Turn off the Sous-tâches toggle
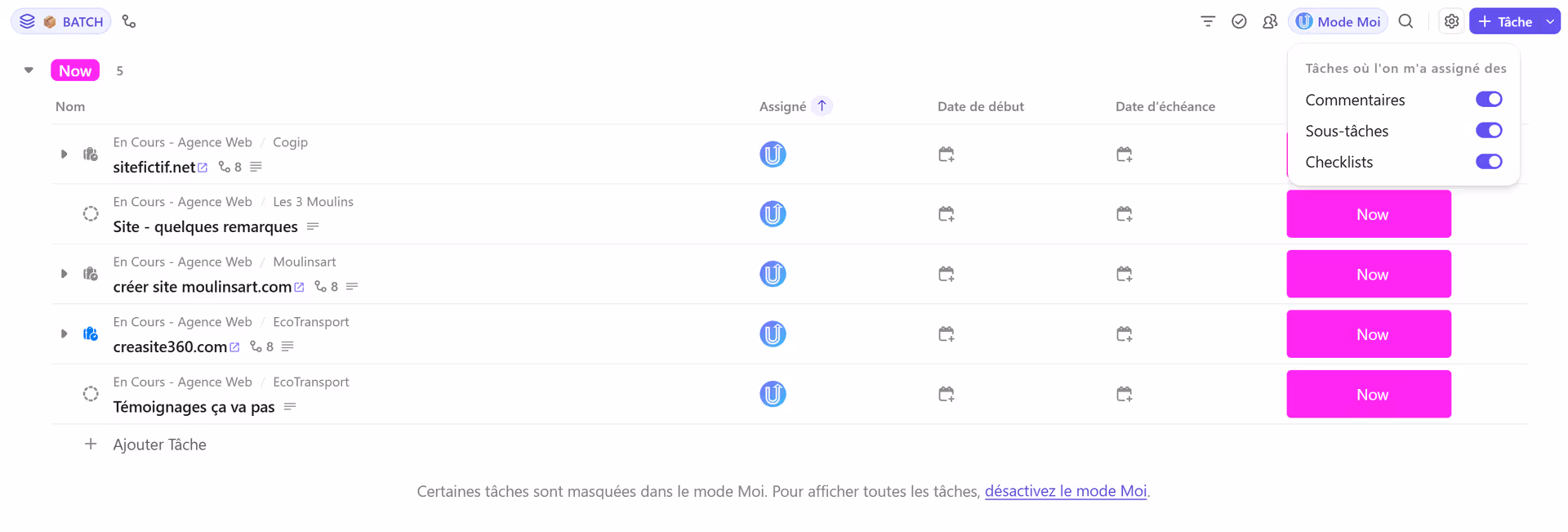Viewport: 1568px width, 532px height. [1490, 130]
